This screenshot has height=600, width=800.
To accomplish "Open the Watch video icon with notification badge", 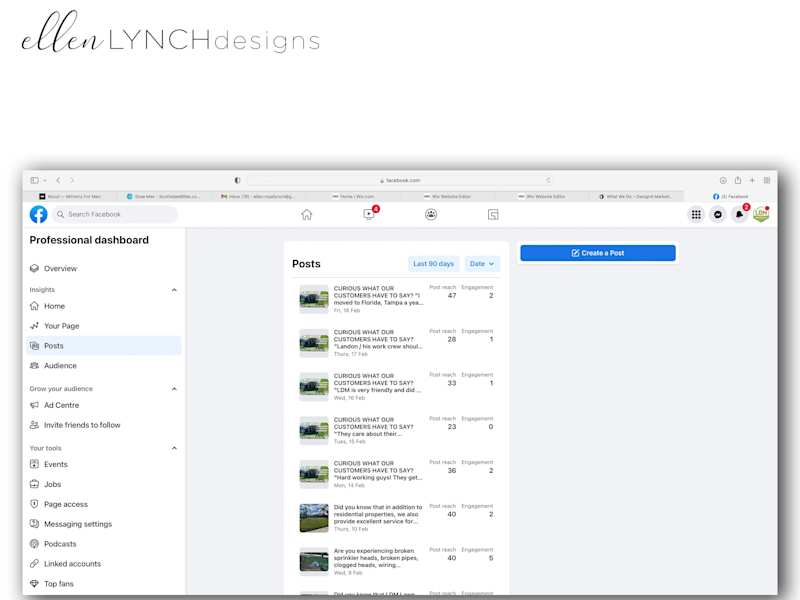I will click(369, 214).
